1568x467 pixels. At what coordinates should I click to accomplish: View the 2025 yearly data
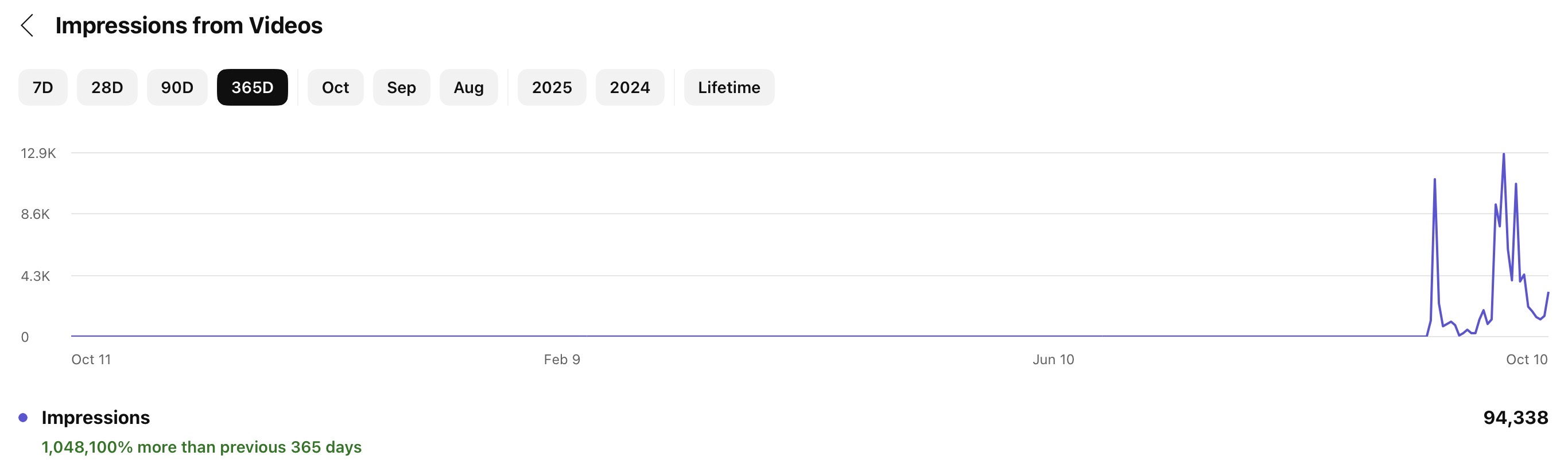(x=552, y=88)
